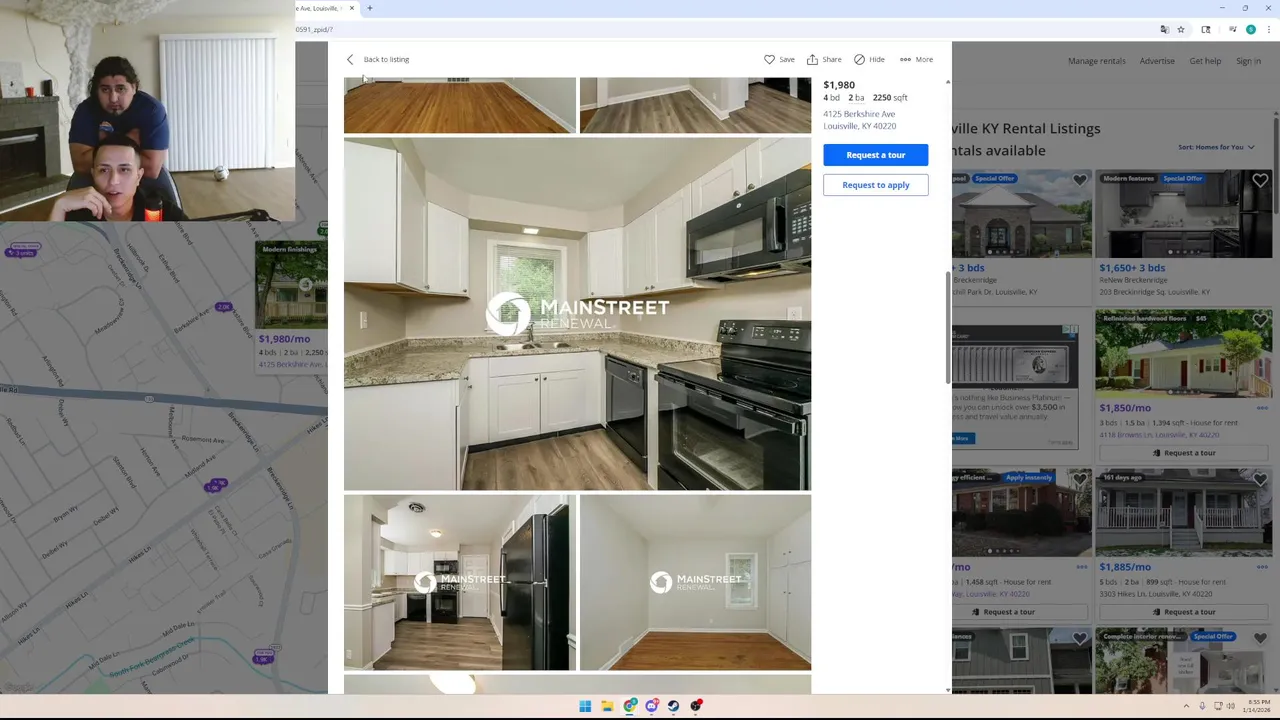1280x720 pixels.
Task: Open Discord from the taskbar
Action: coord(652,706)
